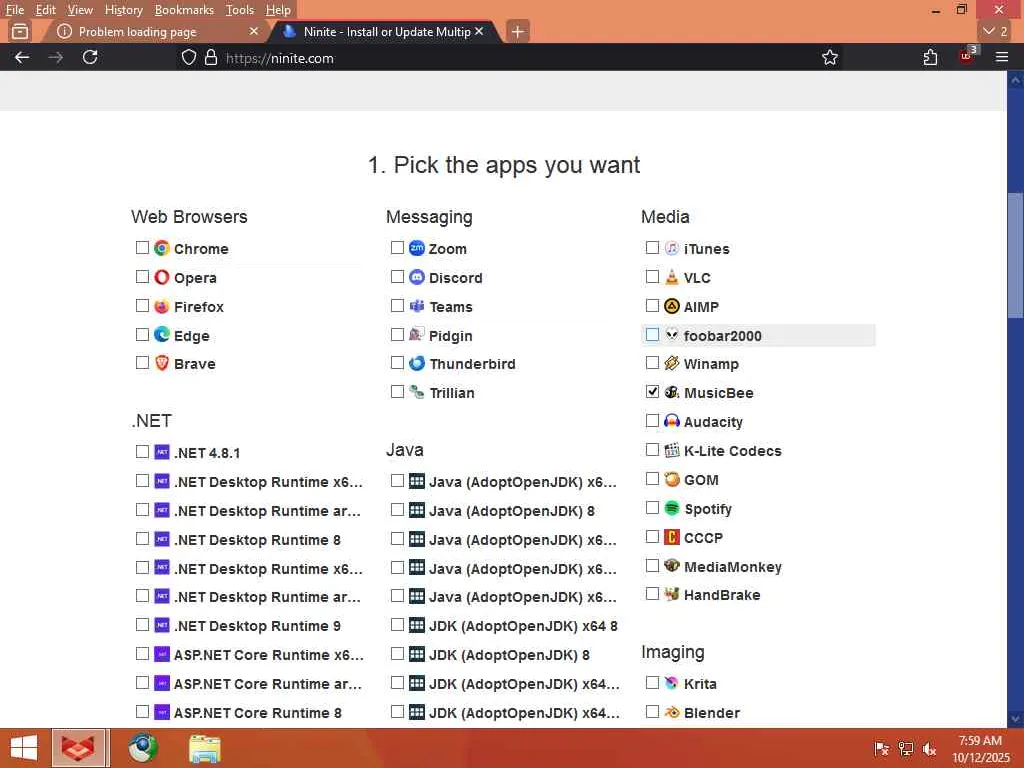Click the ninite.com address bar
Viewport: 1024px width, 768px height.
click(509, 57)
